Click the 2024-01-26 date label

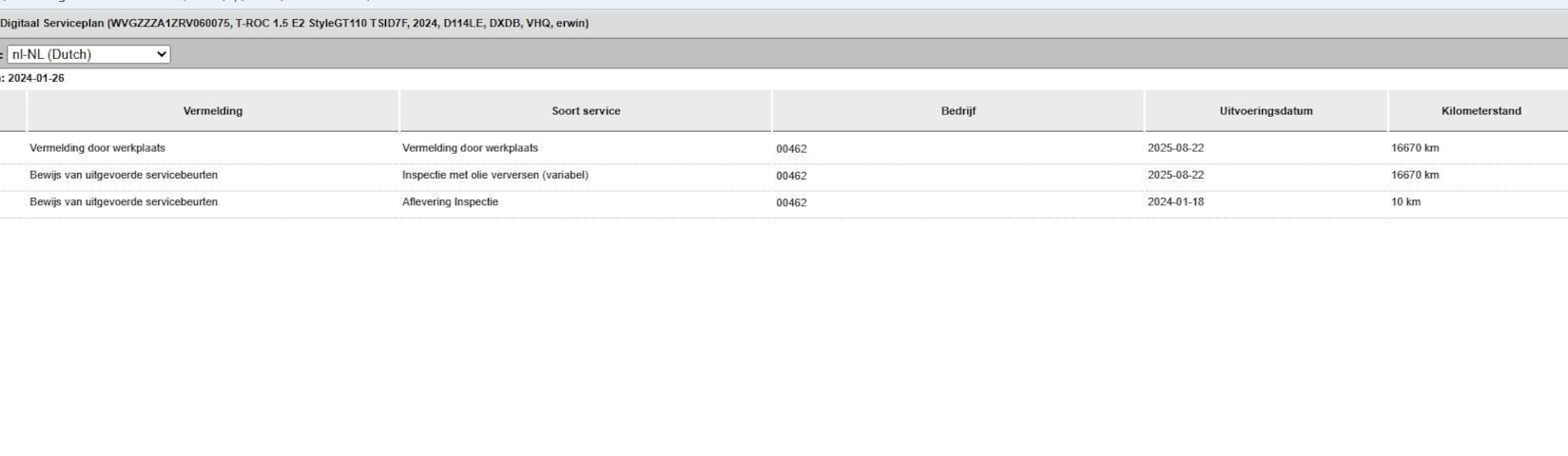click(36, 78)
